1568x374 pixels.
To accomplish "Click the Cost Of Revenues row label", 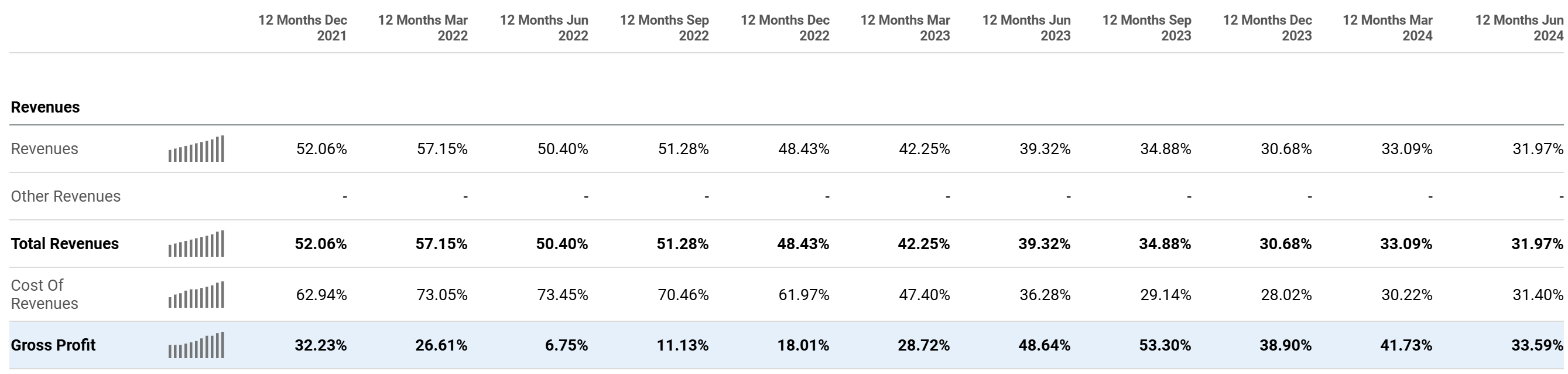I will [x=44, y=294].
